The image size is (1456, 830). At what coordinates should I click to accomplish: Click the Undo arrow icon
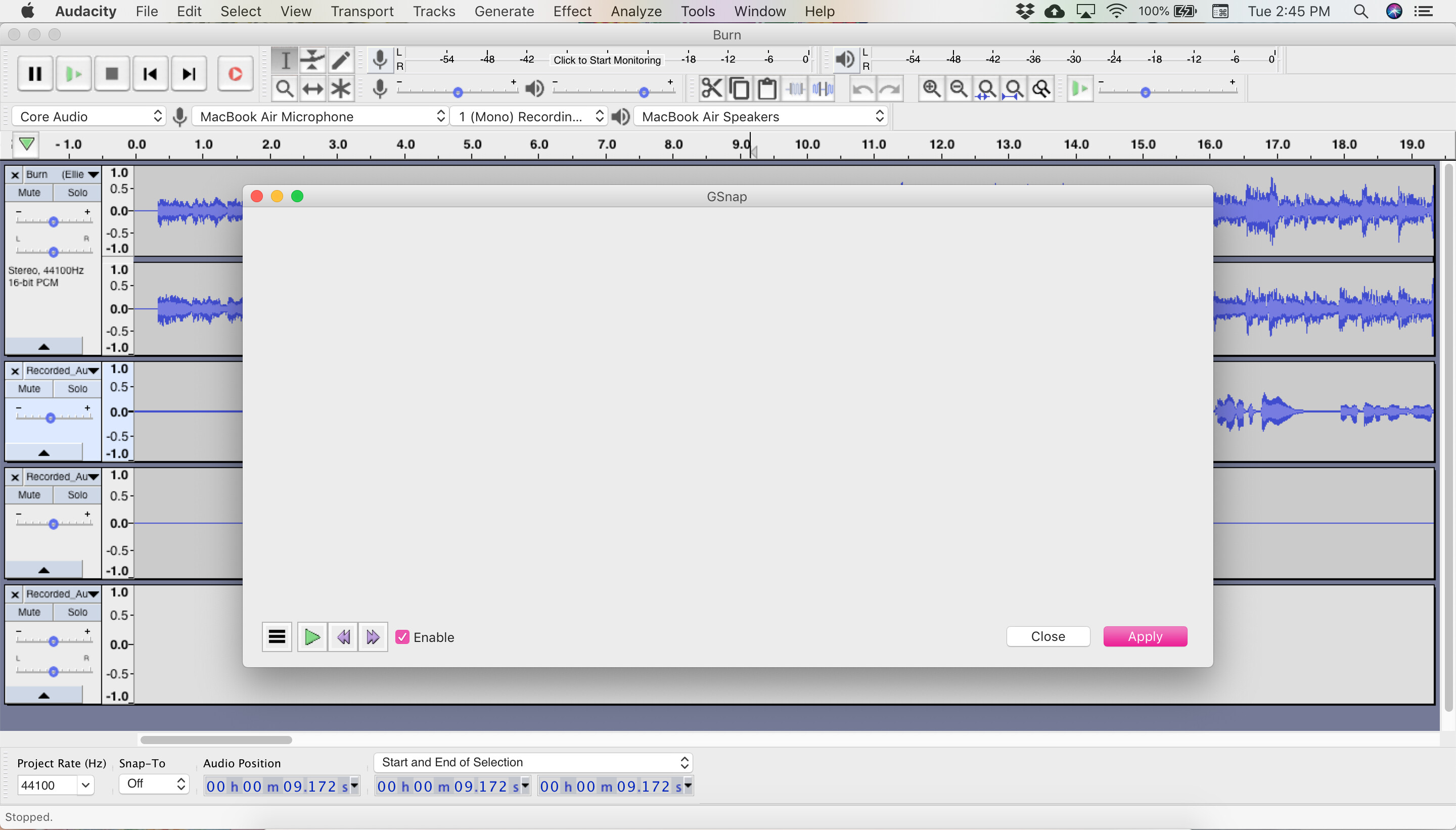pos(862,88)
